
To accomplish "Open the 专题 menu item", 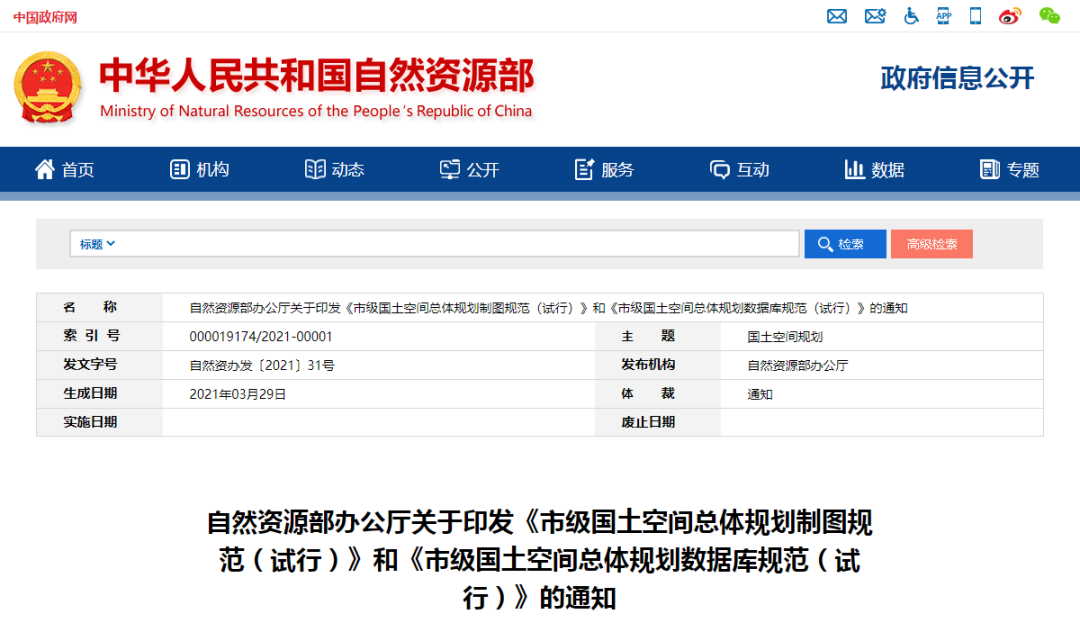I will [1023, 170].
